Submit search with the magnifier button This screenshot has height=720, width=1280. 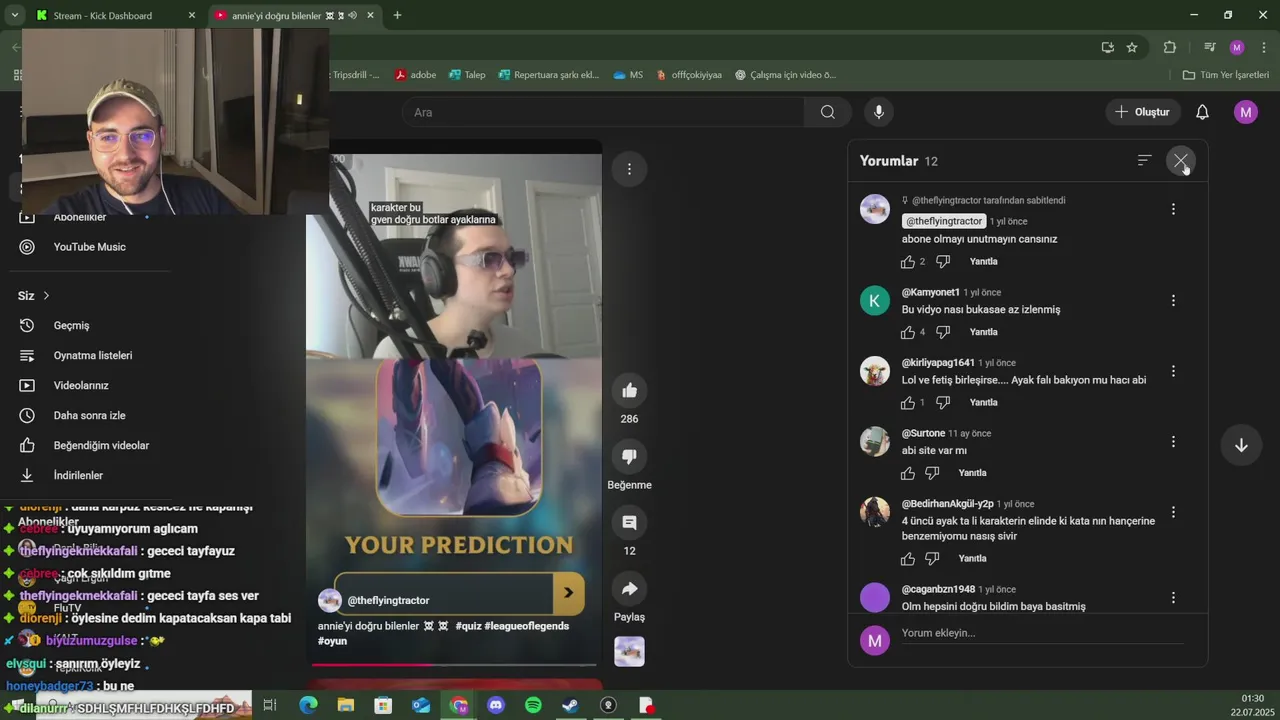[827, 112]
